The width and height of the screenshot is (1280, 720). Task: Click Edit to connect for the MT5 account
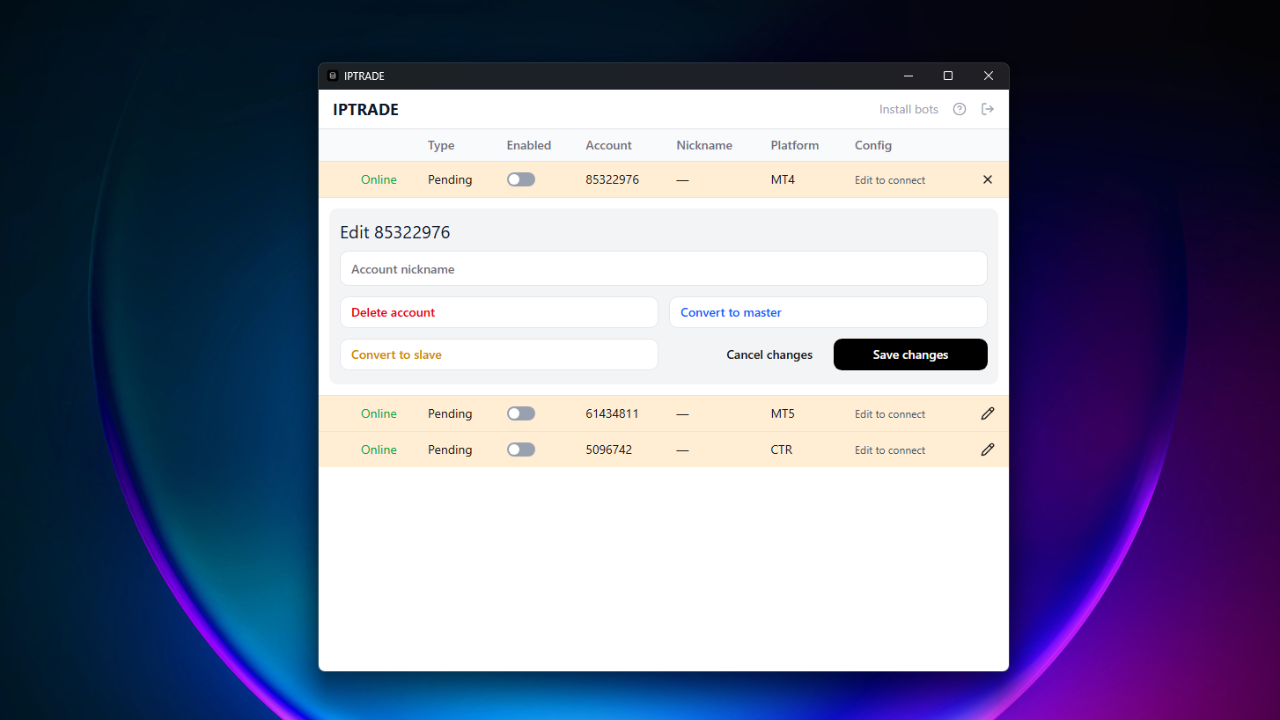pos(889,413)
